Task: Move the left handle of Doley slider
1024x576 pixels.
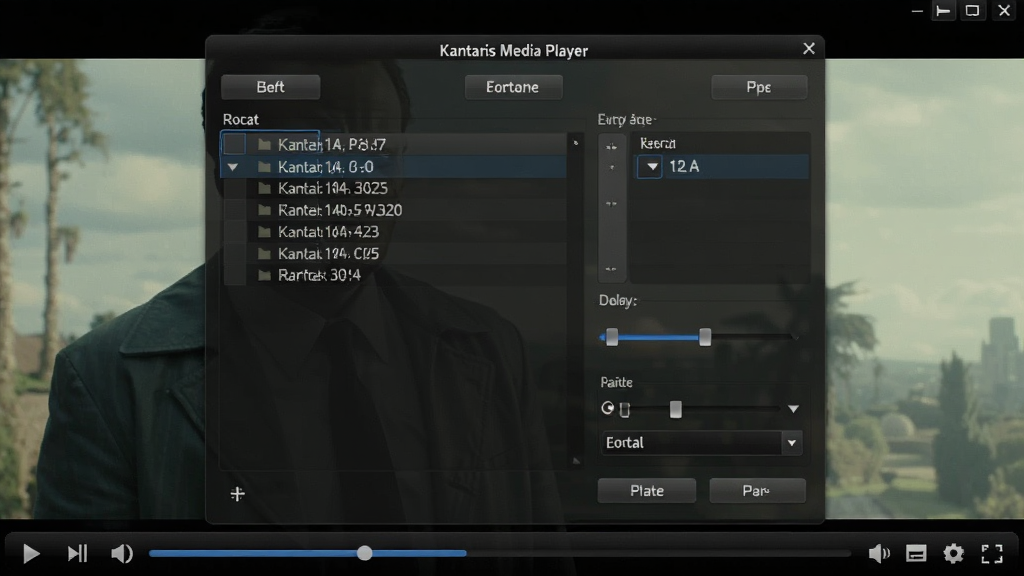Action: 612,337
